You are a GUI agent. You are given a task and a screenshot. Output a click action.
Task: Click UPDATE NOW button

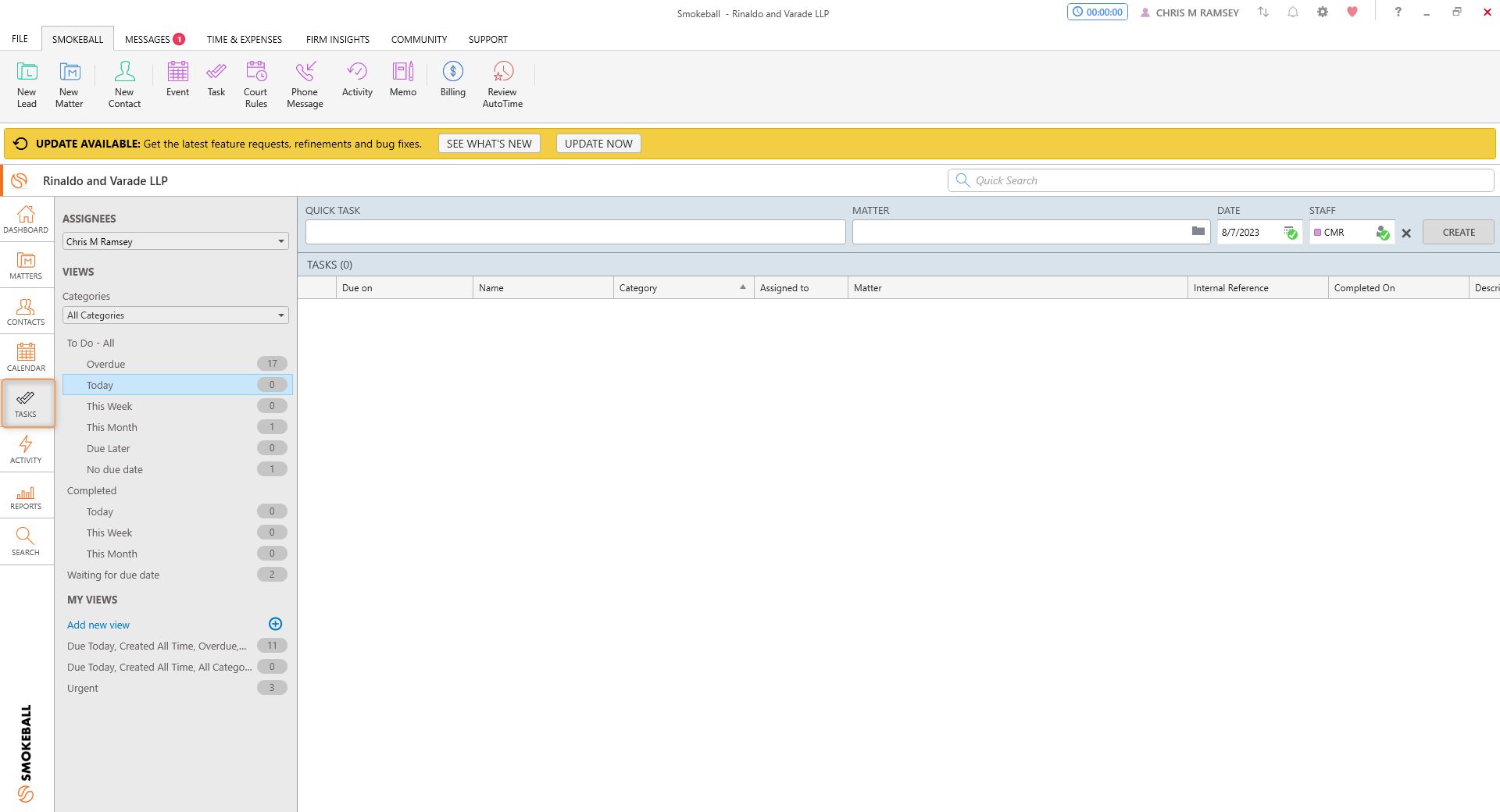coord(598,144)
